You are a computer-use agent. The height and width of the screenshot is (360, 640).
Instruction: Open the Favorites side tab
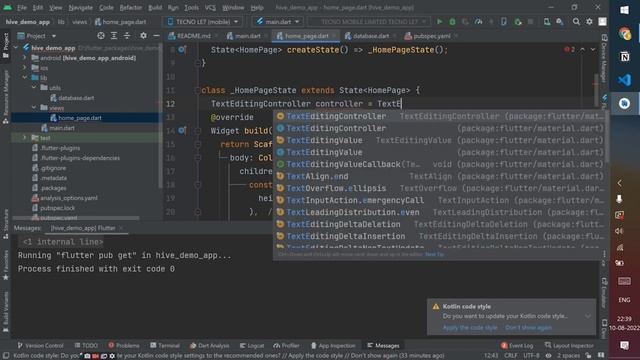[x=6, y=265]
